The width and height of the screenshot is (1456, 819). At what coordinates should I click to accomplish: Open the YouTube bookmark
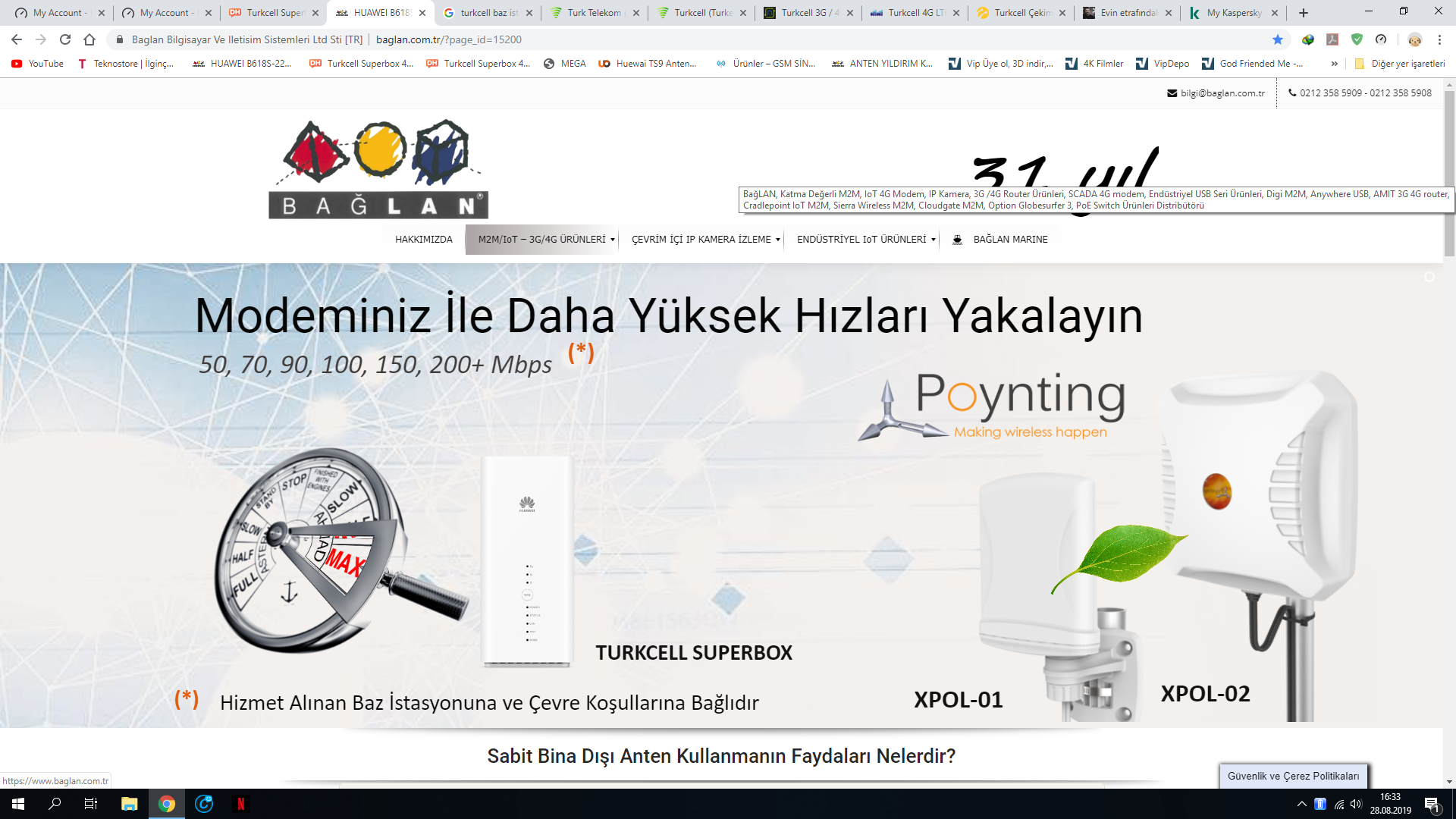tap(38, 64)
